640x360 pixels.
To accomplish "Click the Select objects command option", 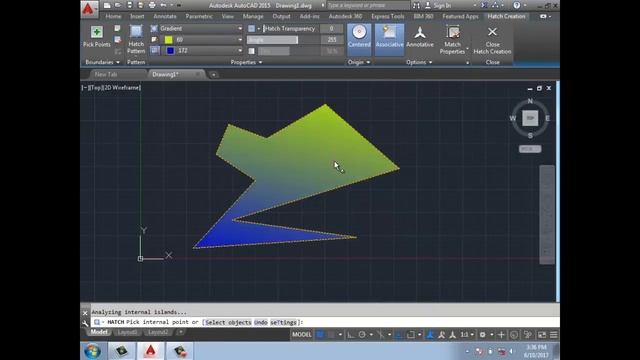I will point(228,322).
